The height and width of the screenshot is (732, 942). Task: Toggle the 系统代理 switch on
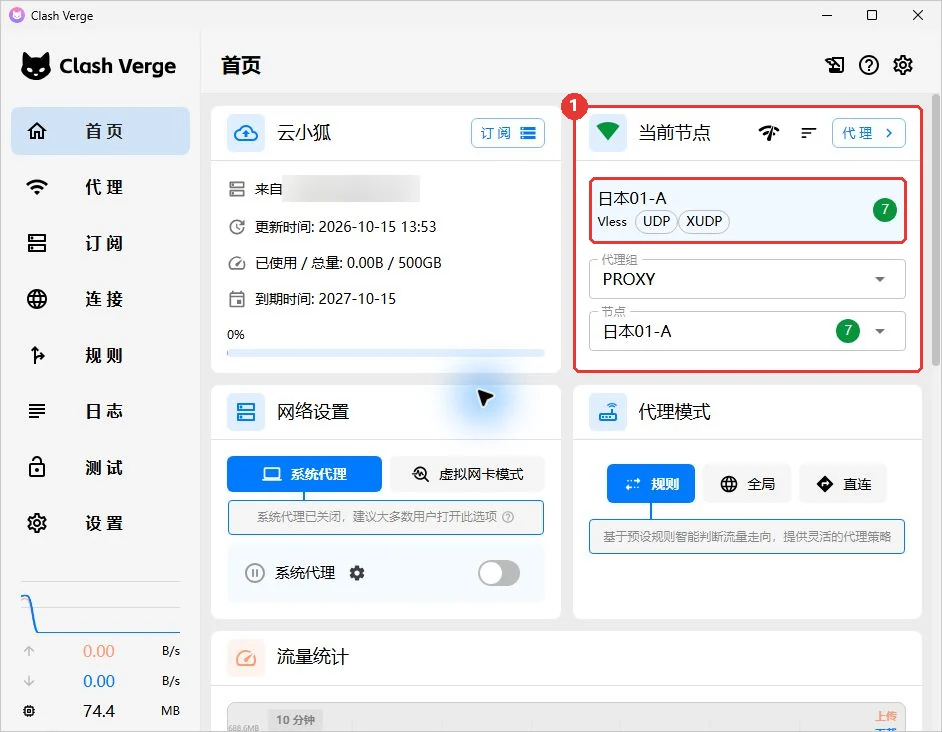pos(499,573)
